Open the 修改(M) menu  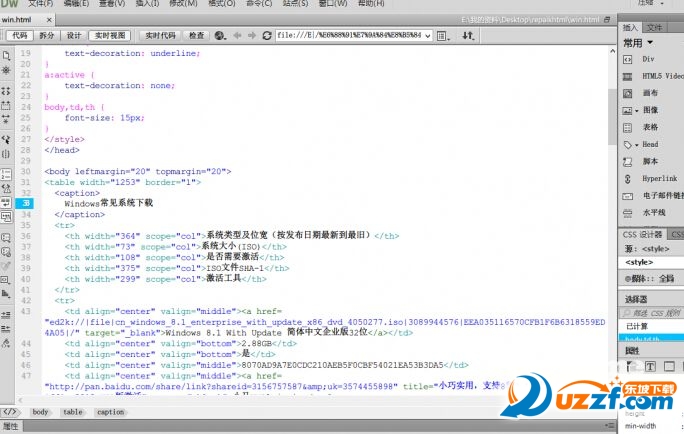[x=183, y=3]
